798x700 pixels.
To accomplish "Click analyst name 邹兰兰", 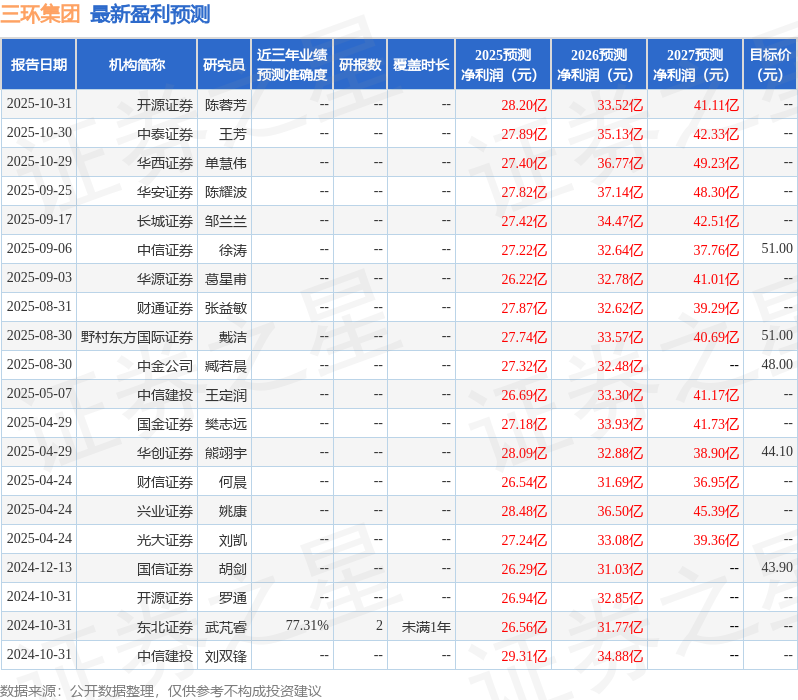I will (226, 221).
